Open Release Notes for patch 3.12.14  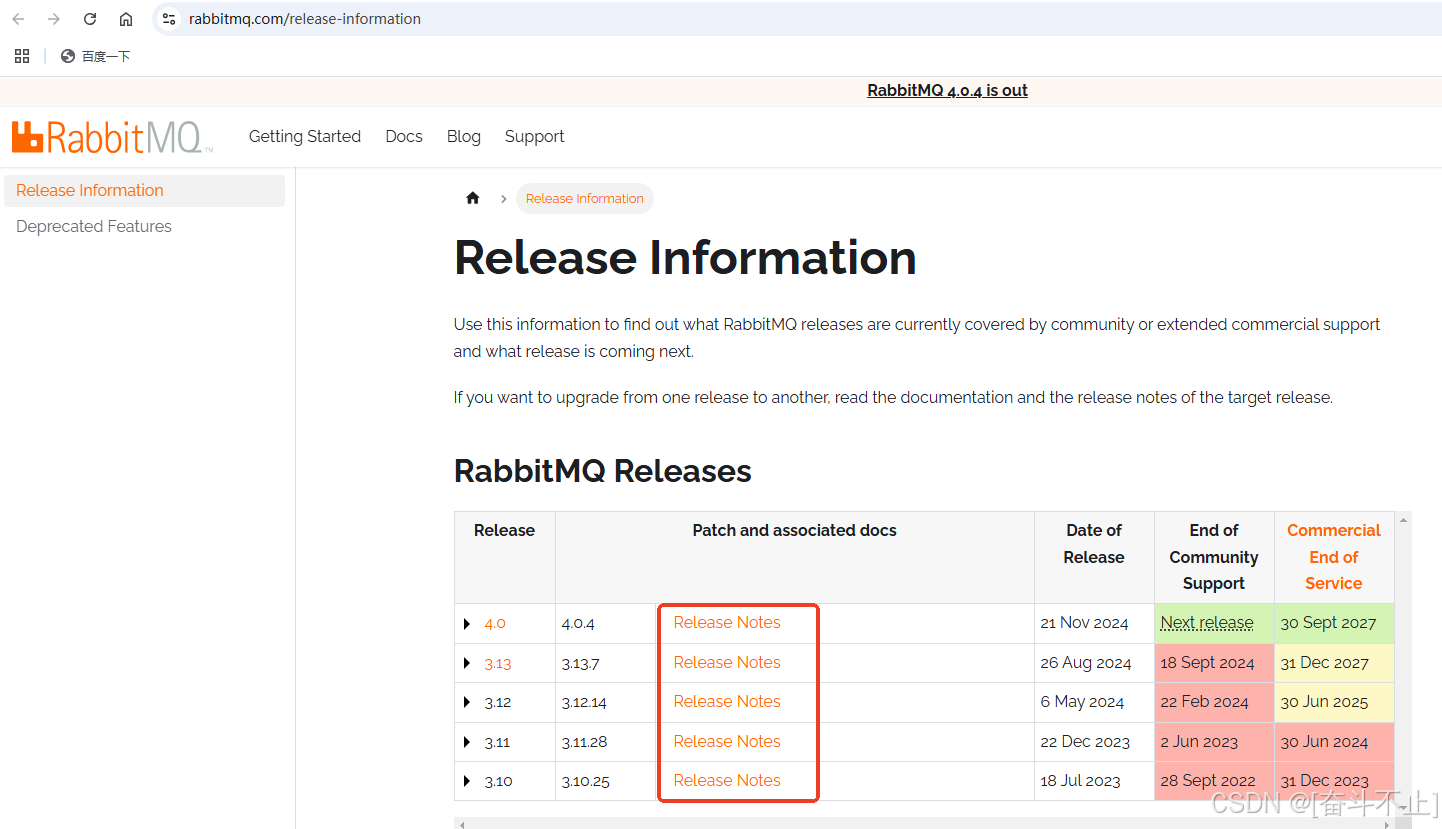click(727, 701)
